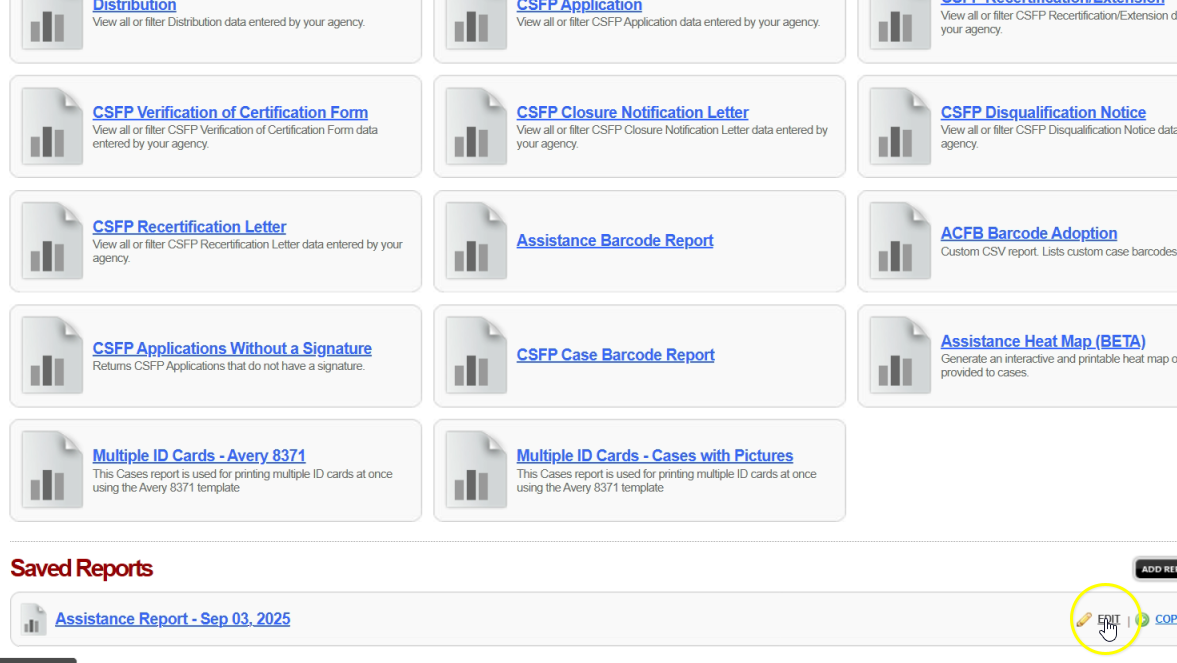Click the CSFP Case Barcode Report icon
This screenshot has height=663, width=1177.
(x=476, y=355)
